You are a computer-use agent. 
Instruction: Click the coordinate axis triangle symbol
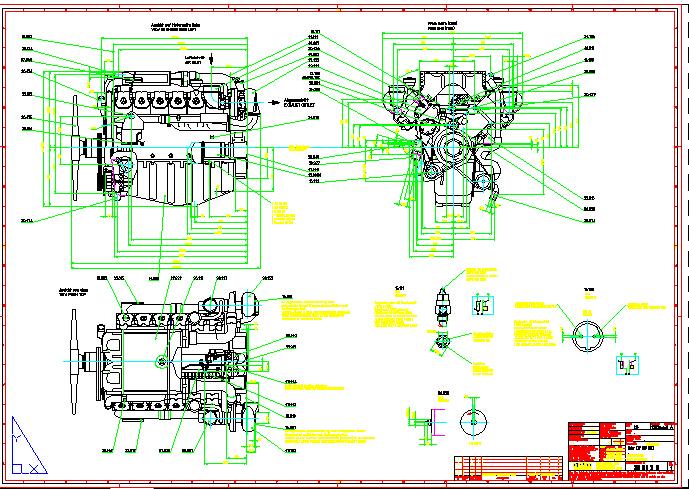27,447
